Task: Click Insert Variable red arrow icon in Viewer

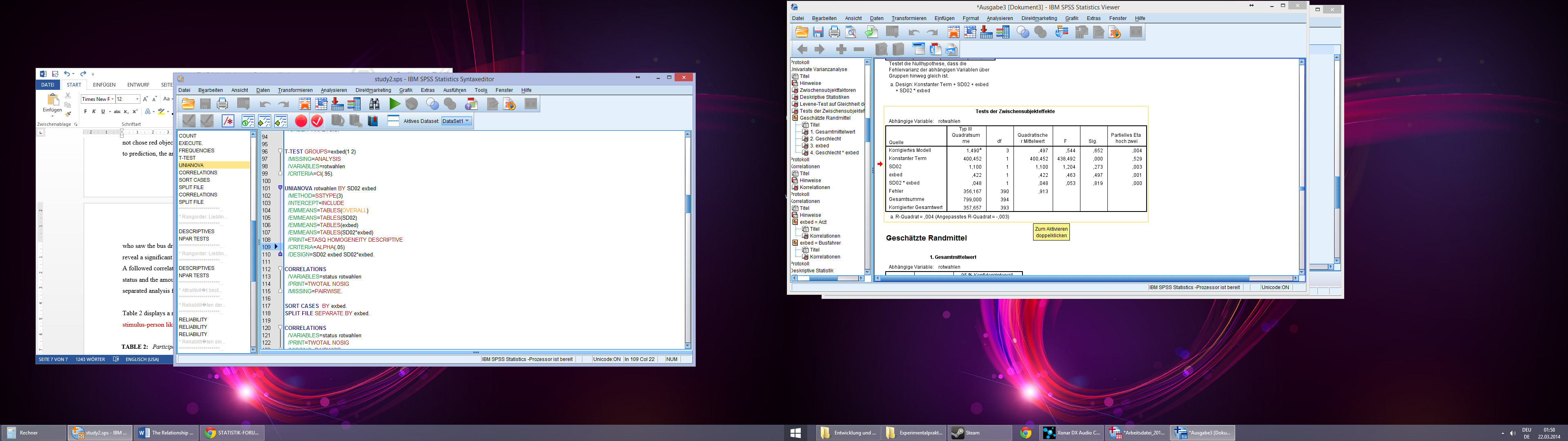Action: coord(987,32)
